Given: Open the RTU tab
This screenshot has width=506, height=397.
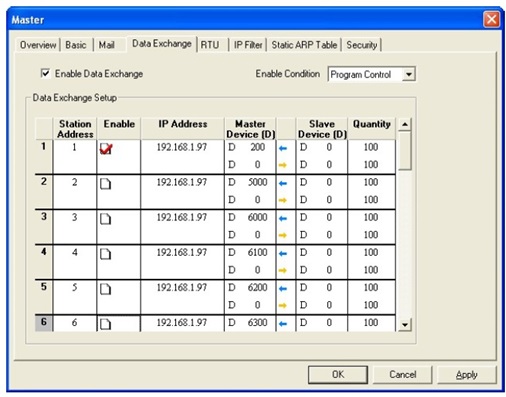Looking at the screenshot, I should [x=210, y=45].
